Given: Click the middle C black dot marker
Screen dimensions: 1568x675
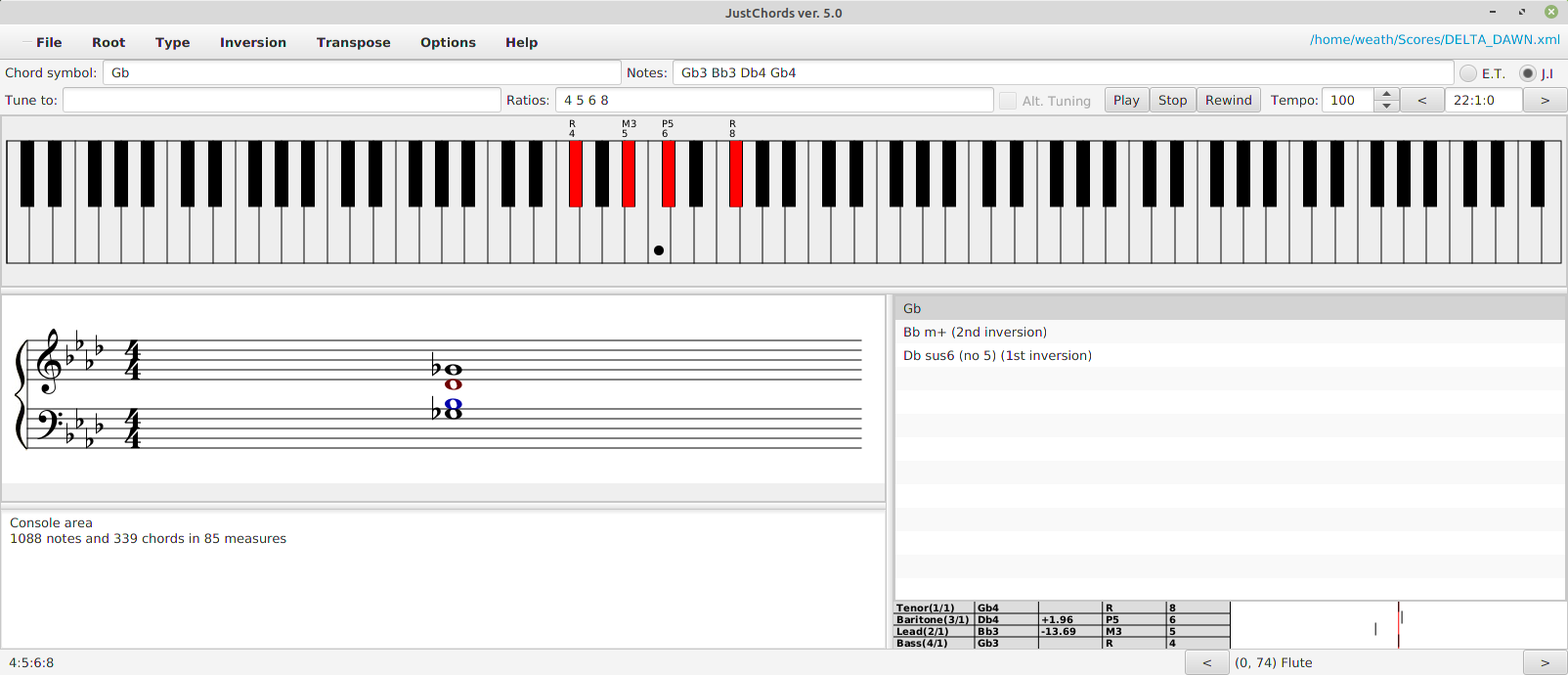Looking at the screenshot, I should [659, 250].
